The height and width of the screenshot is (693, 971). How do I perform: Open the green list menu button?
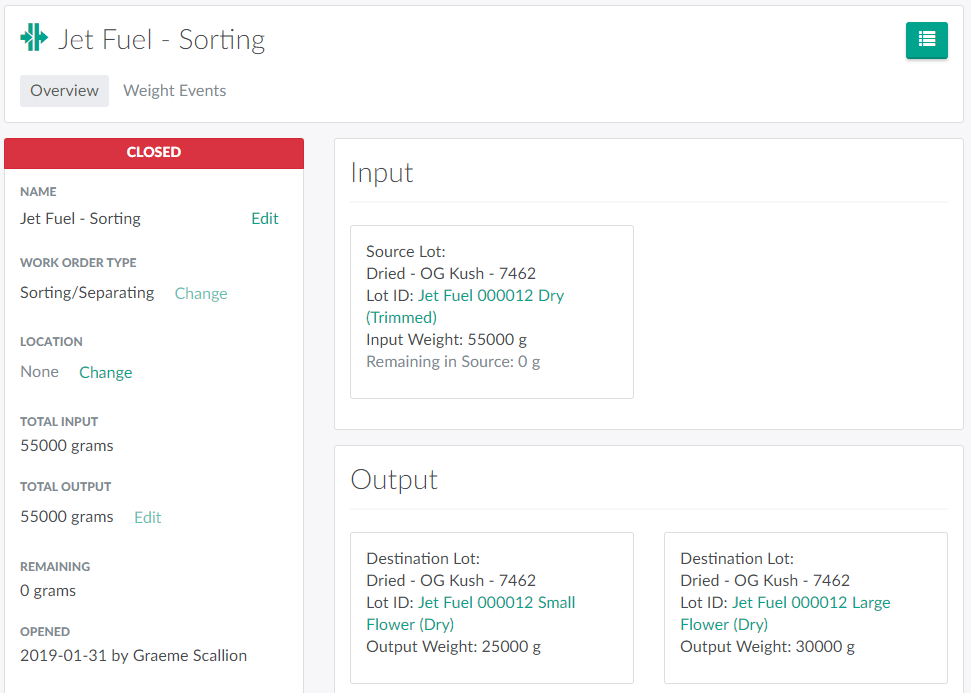click(926, 40)
